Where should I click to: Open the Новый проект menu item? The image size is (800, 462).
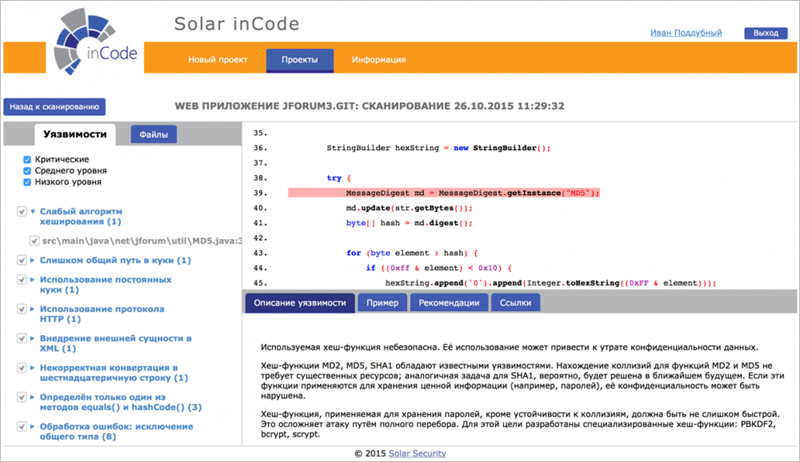pyautogui.click(x=218, y=60)
